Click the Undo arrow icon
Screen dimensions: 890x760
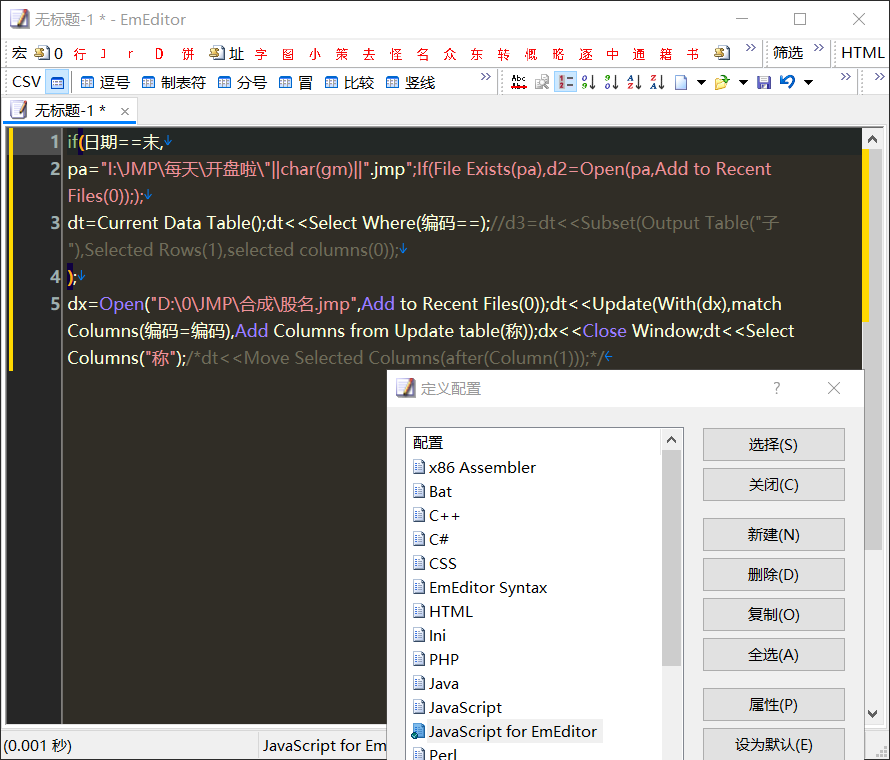787,82
